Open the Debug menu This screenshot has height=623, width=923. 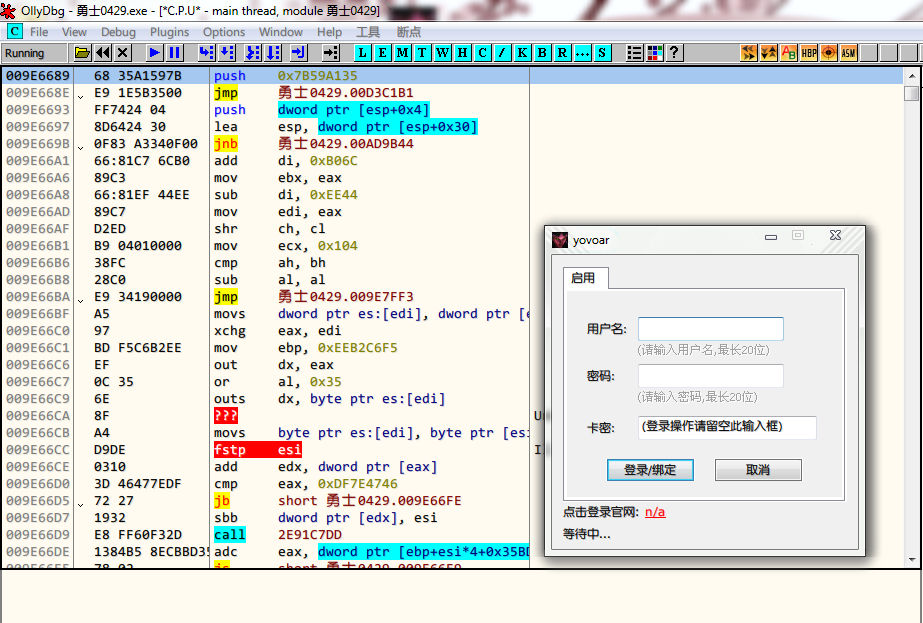118,32
